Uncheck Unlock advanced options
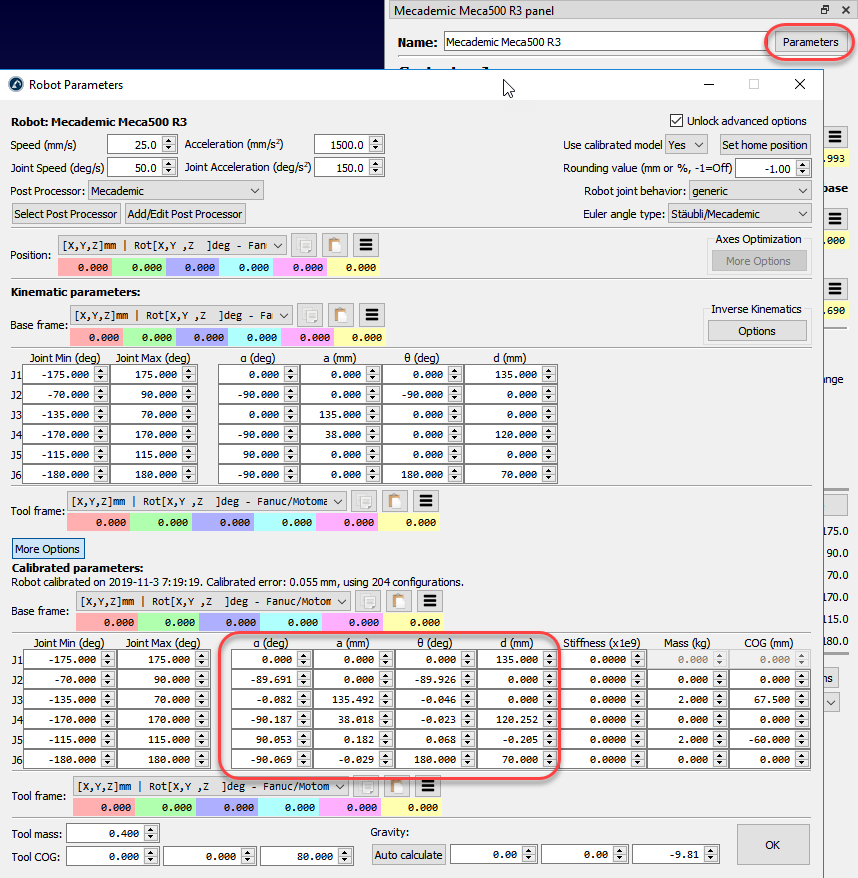The image size is (858, 878). pyautogui.click(x=677, y=121)
